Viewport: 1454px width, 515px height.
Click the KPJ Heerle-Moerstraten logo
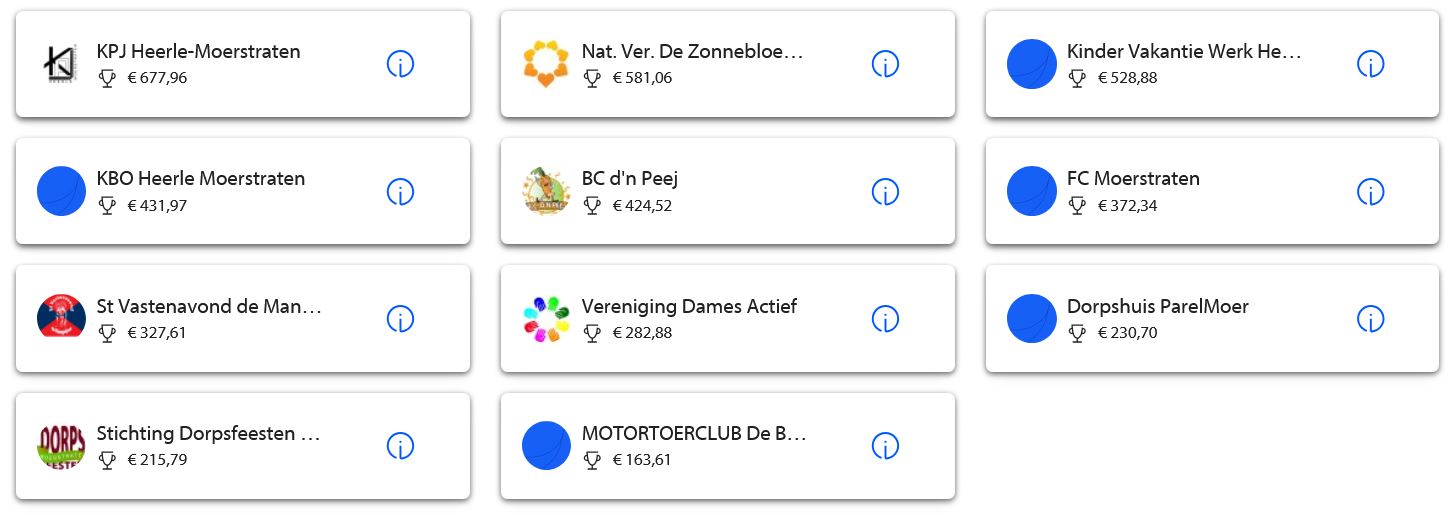click(x=61, y=64)
